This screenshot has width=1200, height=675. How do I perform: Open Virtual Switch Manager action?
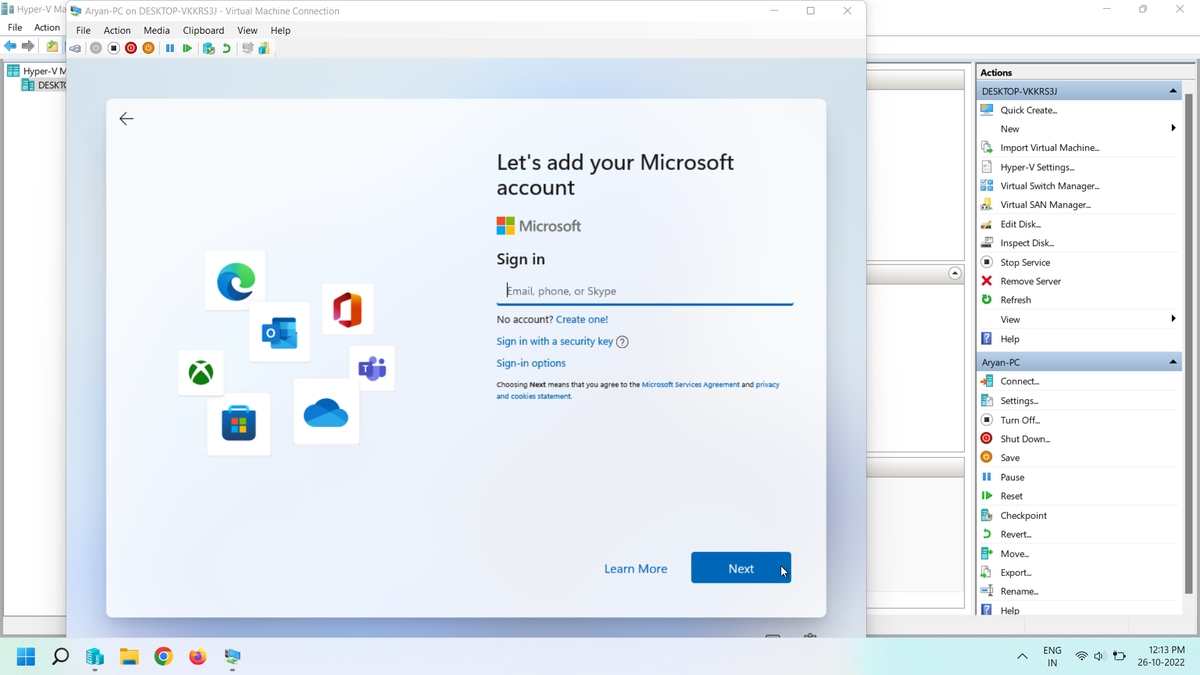click(1050, 186)
